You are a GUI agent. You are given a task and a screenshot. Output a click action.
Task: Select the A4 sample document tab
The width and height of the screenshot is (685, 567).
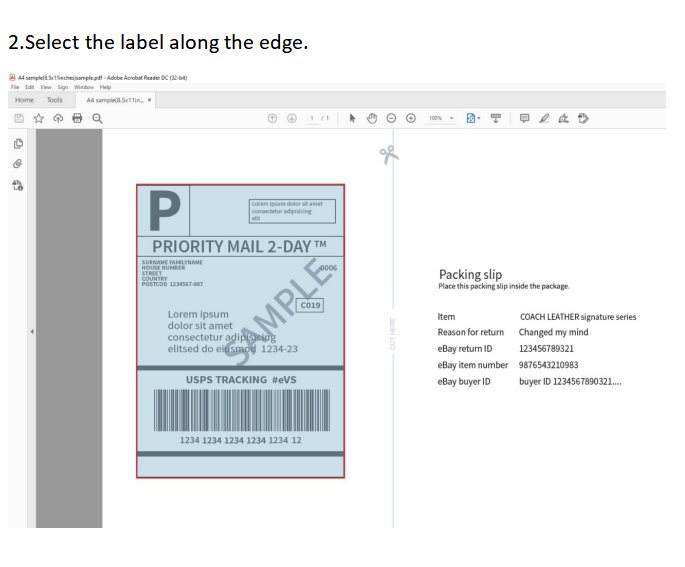114,100
